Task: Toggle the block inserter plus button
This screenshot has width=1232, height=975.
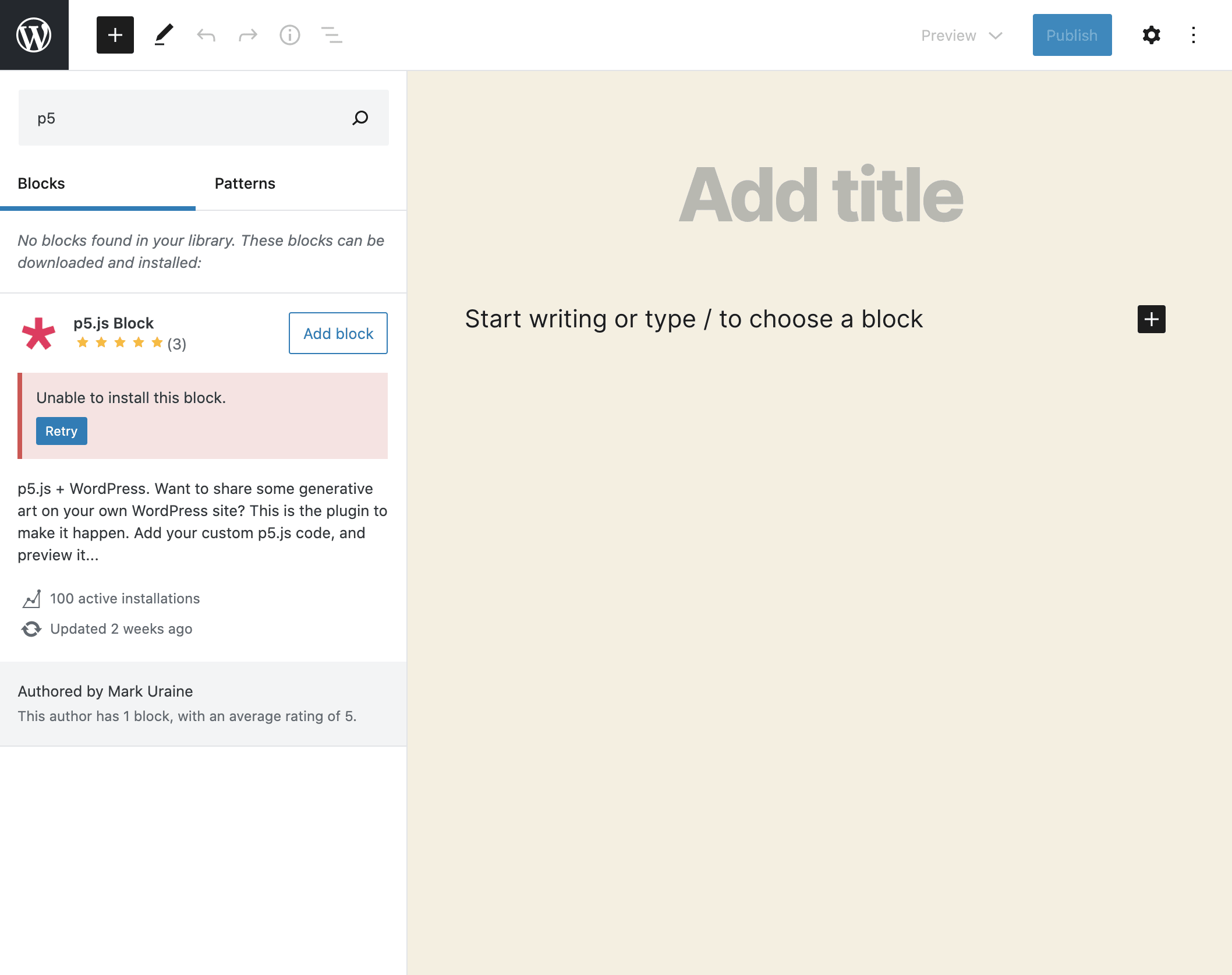Action: click(x=115, y=35)
